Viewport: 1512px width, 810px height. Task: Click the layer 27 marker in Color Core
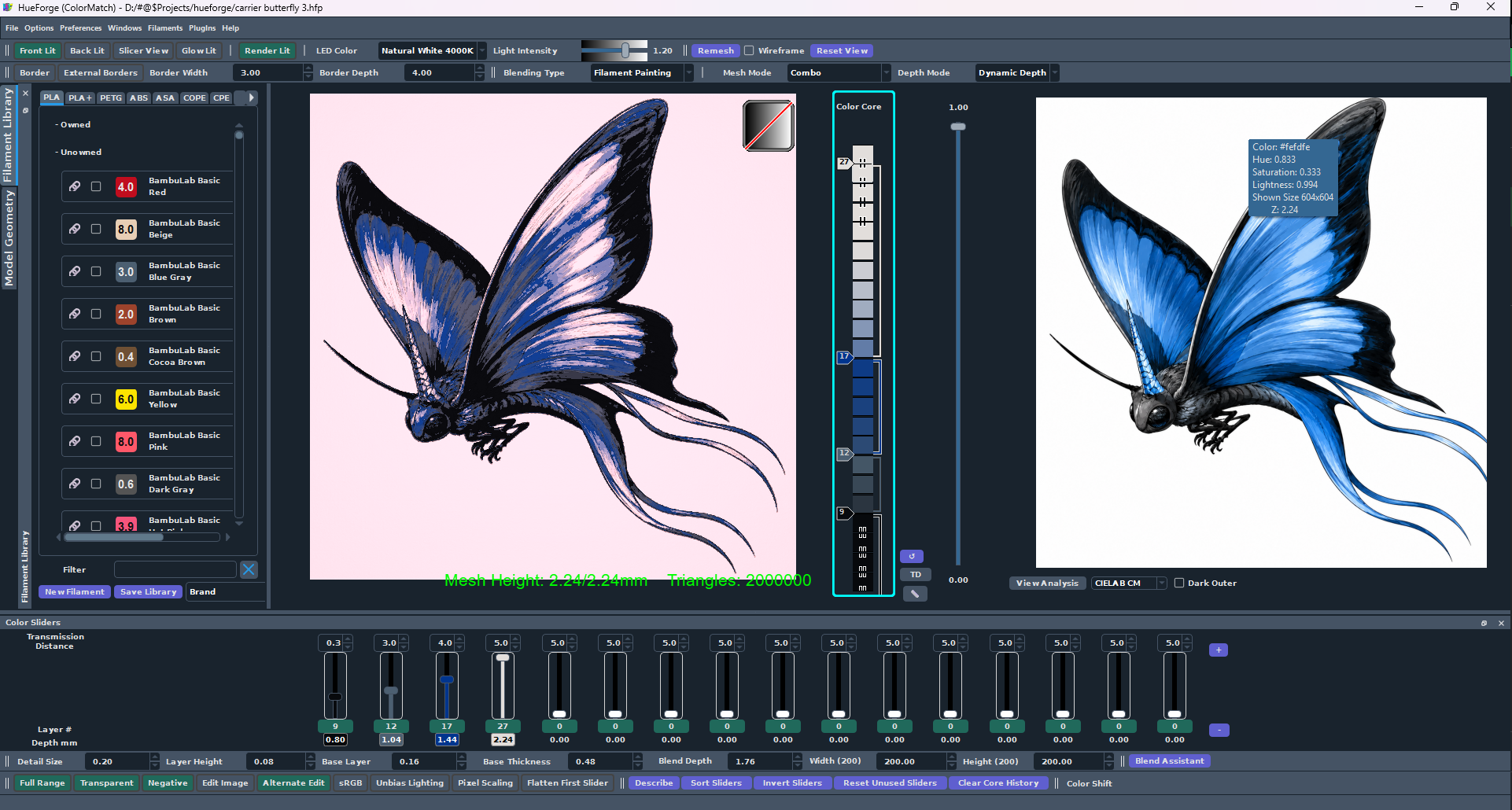(844, 163)
